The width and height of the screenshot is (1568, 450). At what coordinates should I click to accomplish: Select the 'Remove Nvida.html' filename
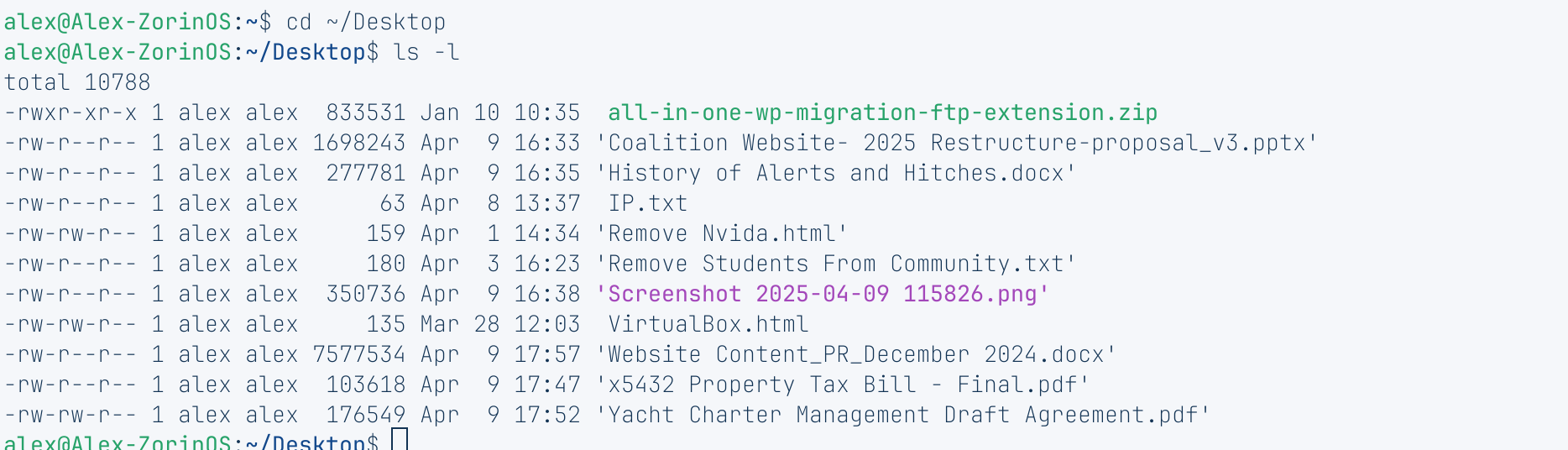coord(722,233)
